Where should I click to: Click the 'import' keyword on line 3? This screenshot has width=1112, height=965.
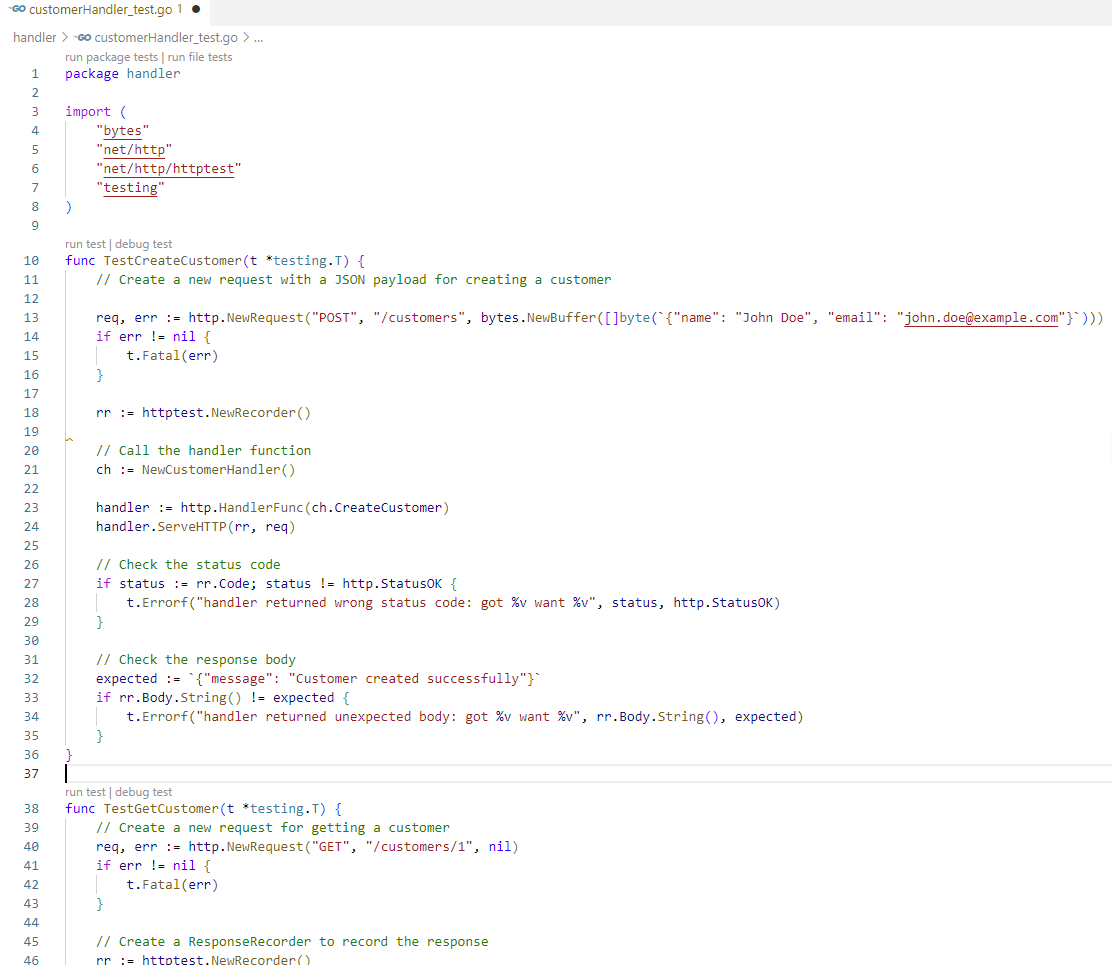88,112
